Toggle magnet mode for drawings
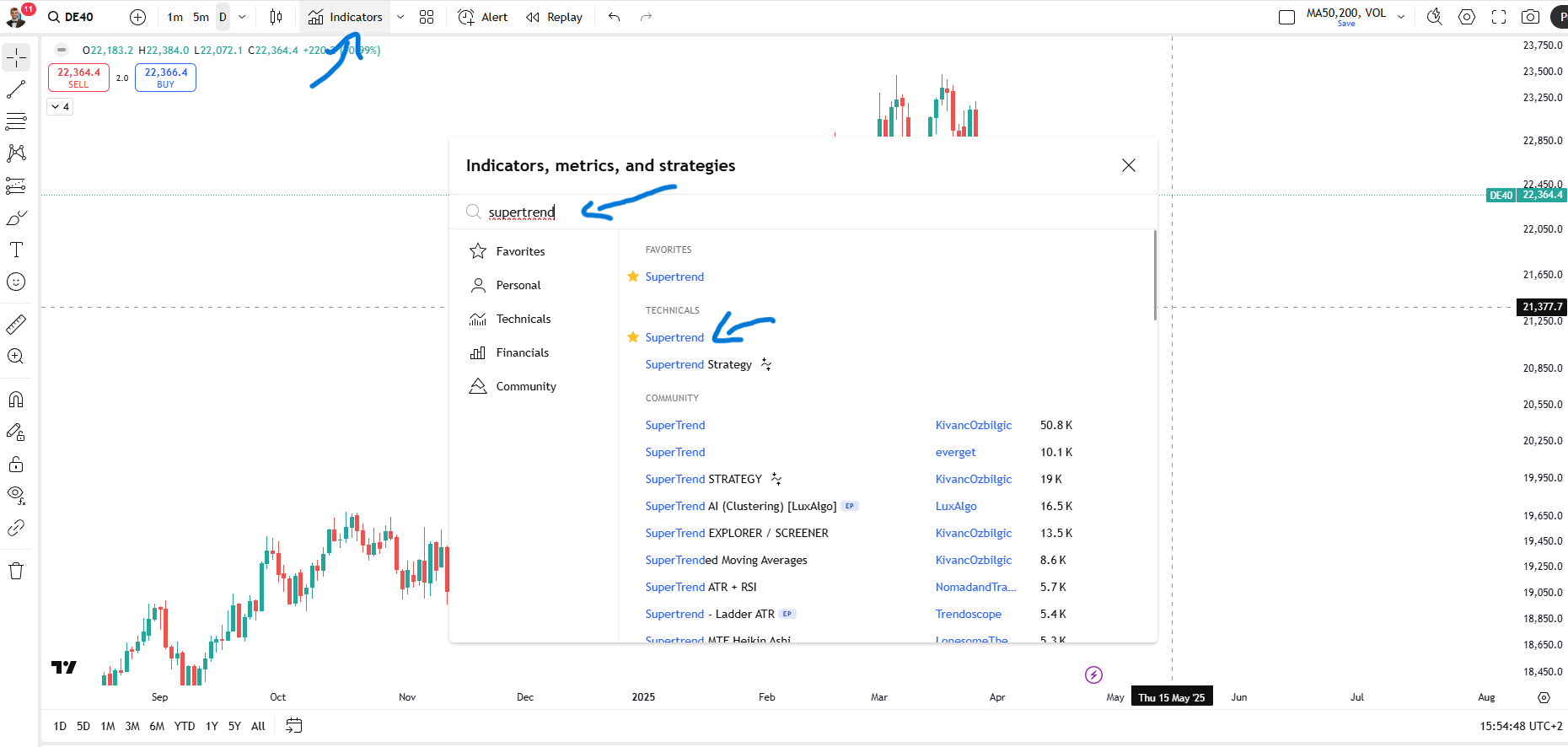This screenshot has width=1568, height=747. 16,400
